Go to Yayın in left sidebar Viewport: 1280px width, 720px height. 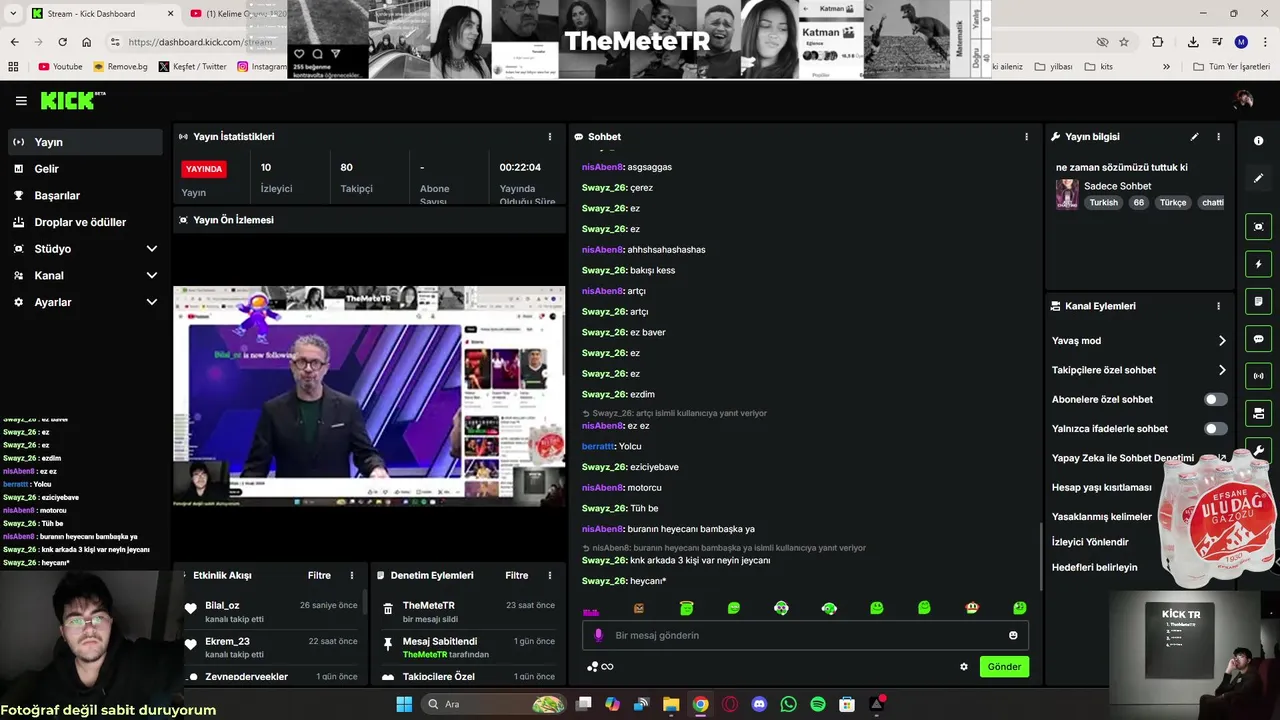84,142
